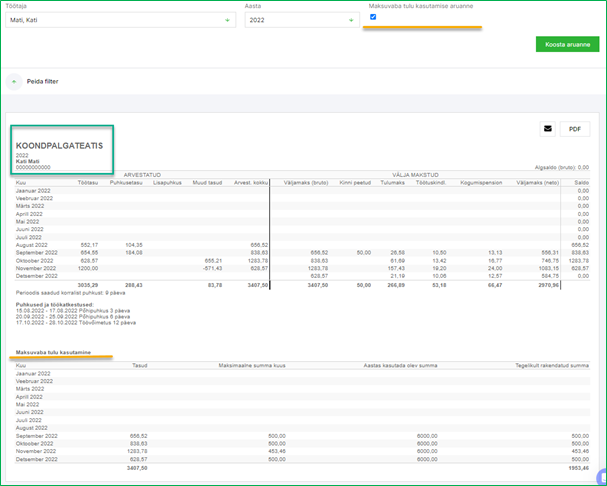Image resolution: width=607 pixels, height=486 pixels.
Task: Click Tegelikult rakendatud summa header
Action: 552,366
